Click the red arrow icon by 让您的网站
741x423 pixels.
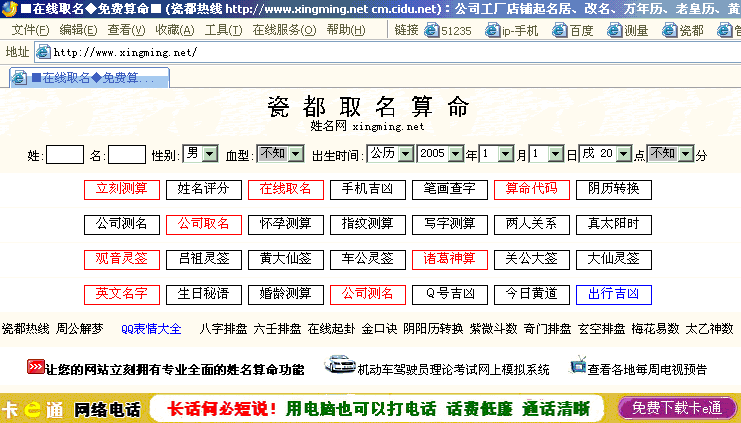[35, 367]
